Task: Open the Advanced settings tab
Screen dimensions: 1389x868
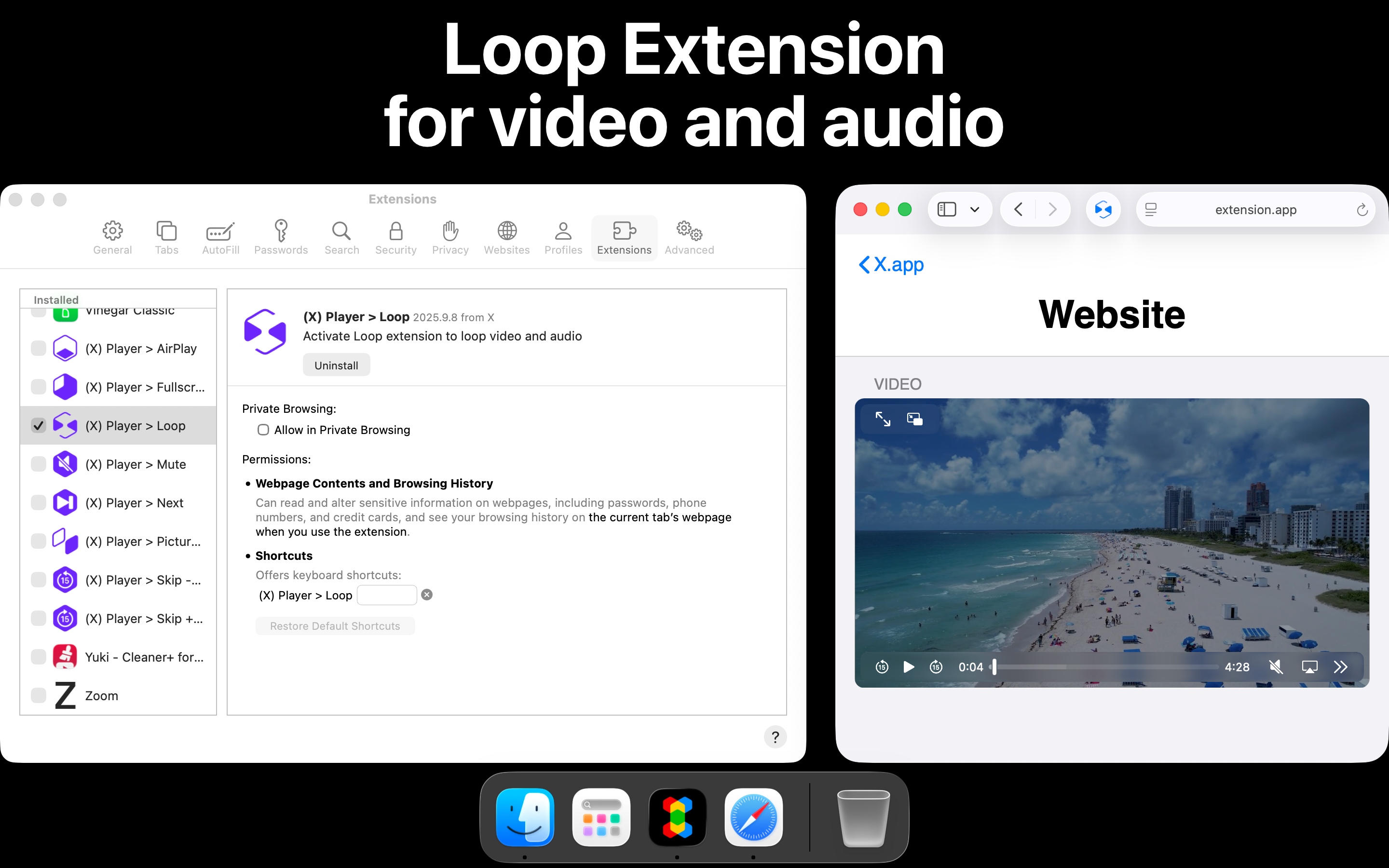Action: click(689, 238)
